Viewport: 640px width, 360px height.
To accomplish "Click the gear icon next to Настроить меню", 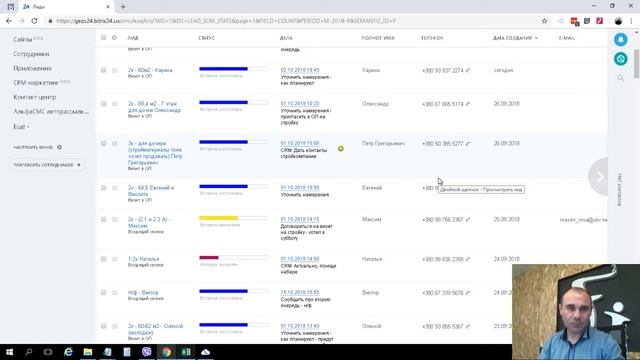I will coord(60,147).
